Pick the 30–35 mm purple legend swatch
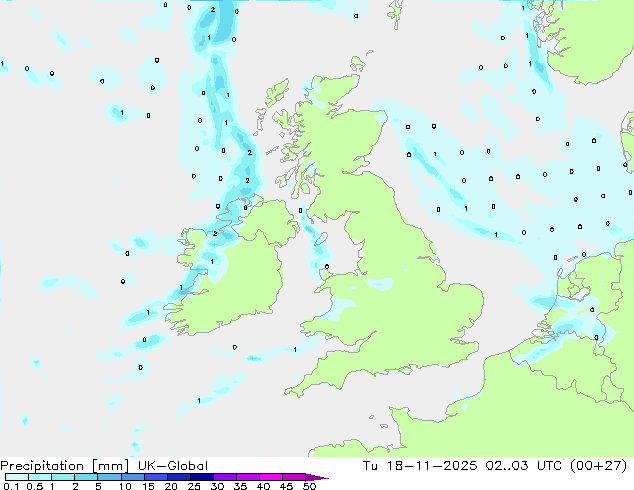This screenshot has height=490, width=634. [x=225, y=477]
